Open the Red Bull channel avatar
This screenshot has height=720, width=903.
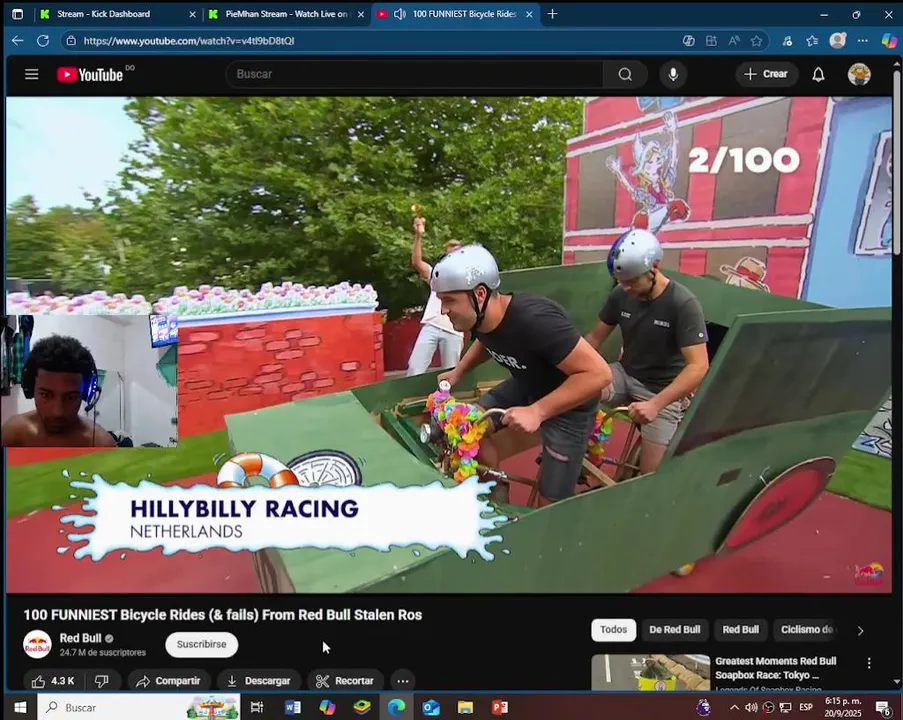coord(37,645)
